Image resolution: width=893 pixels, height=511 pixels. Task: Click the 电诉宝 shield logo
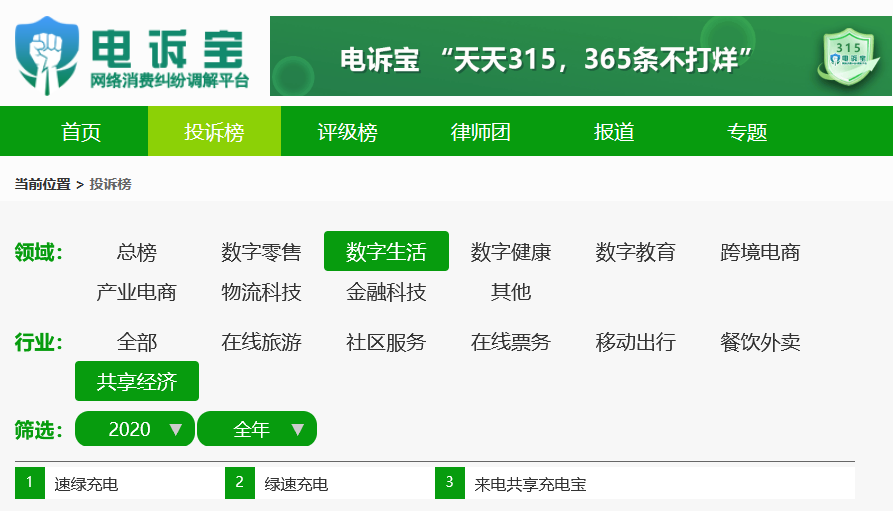click(46, 55)
